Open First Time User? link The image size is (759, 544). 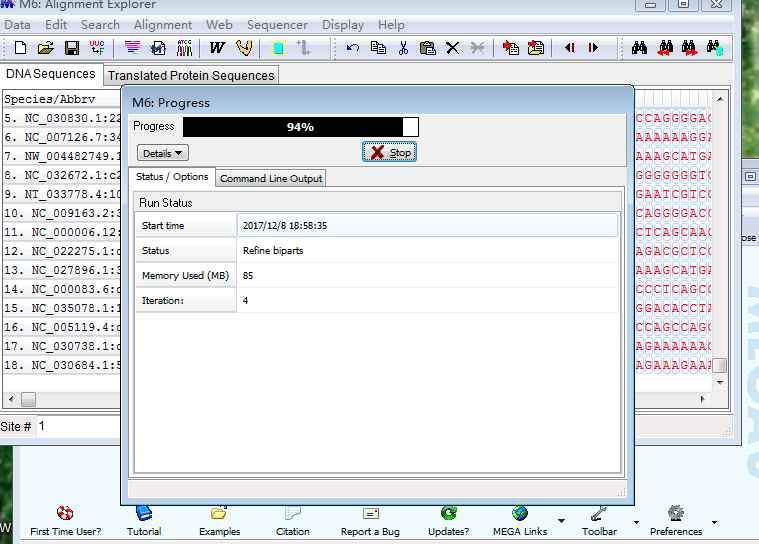click(x=65, y=521)
